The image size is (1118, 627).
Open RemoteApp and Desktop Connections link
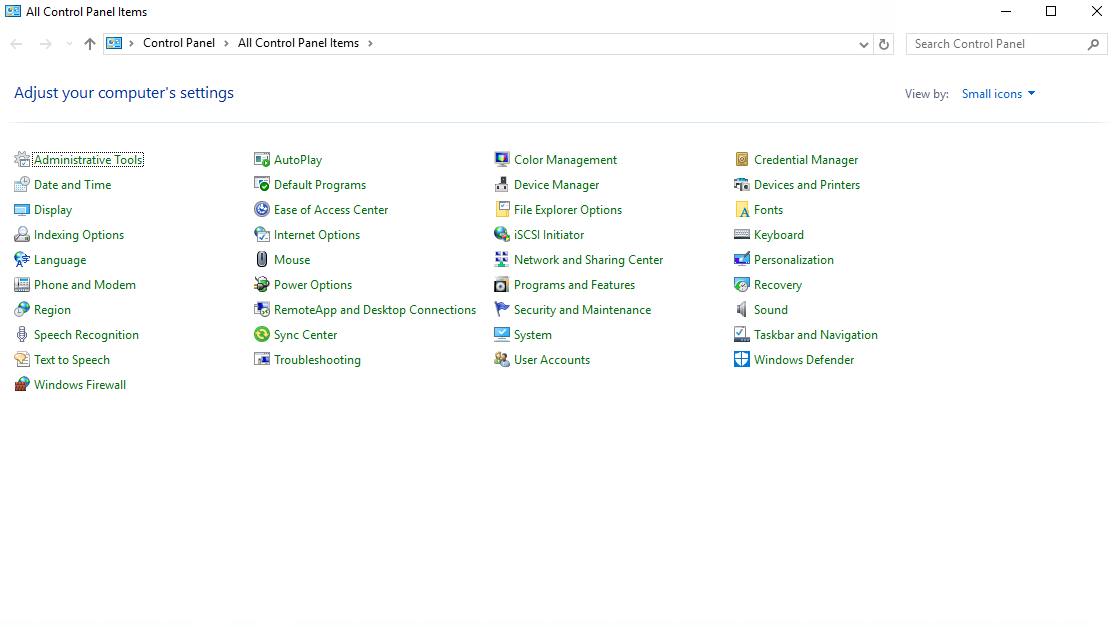[375, 310]
